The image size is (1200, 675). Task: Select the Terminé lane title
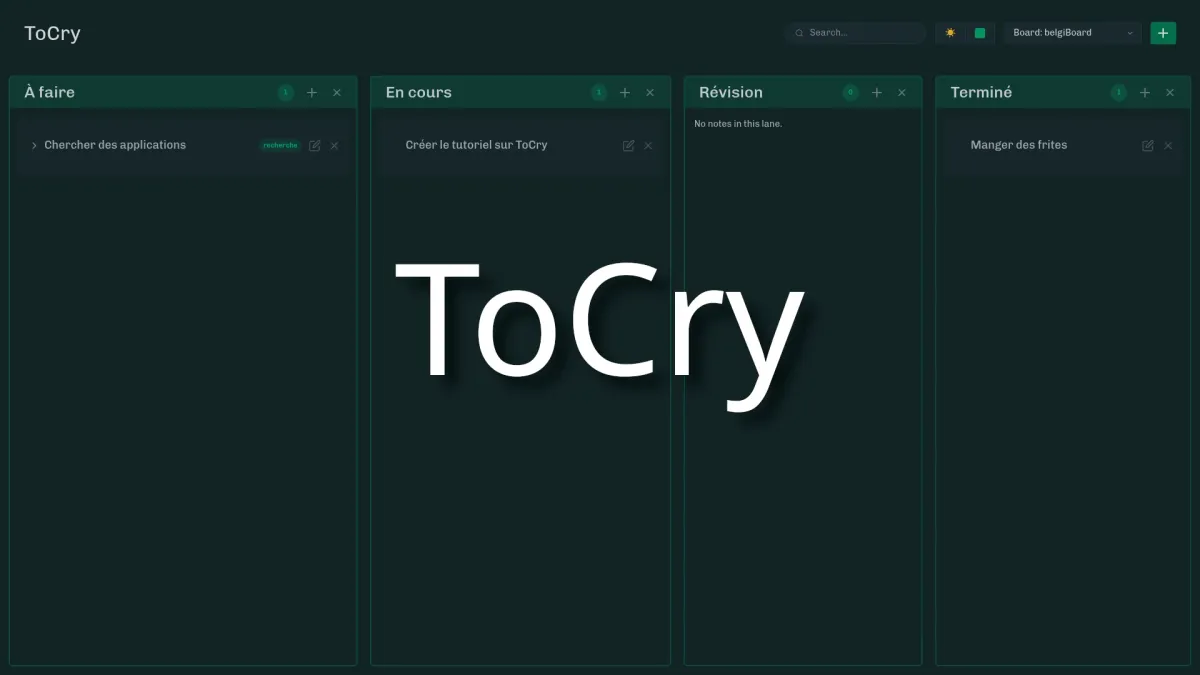[981, 92]
